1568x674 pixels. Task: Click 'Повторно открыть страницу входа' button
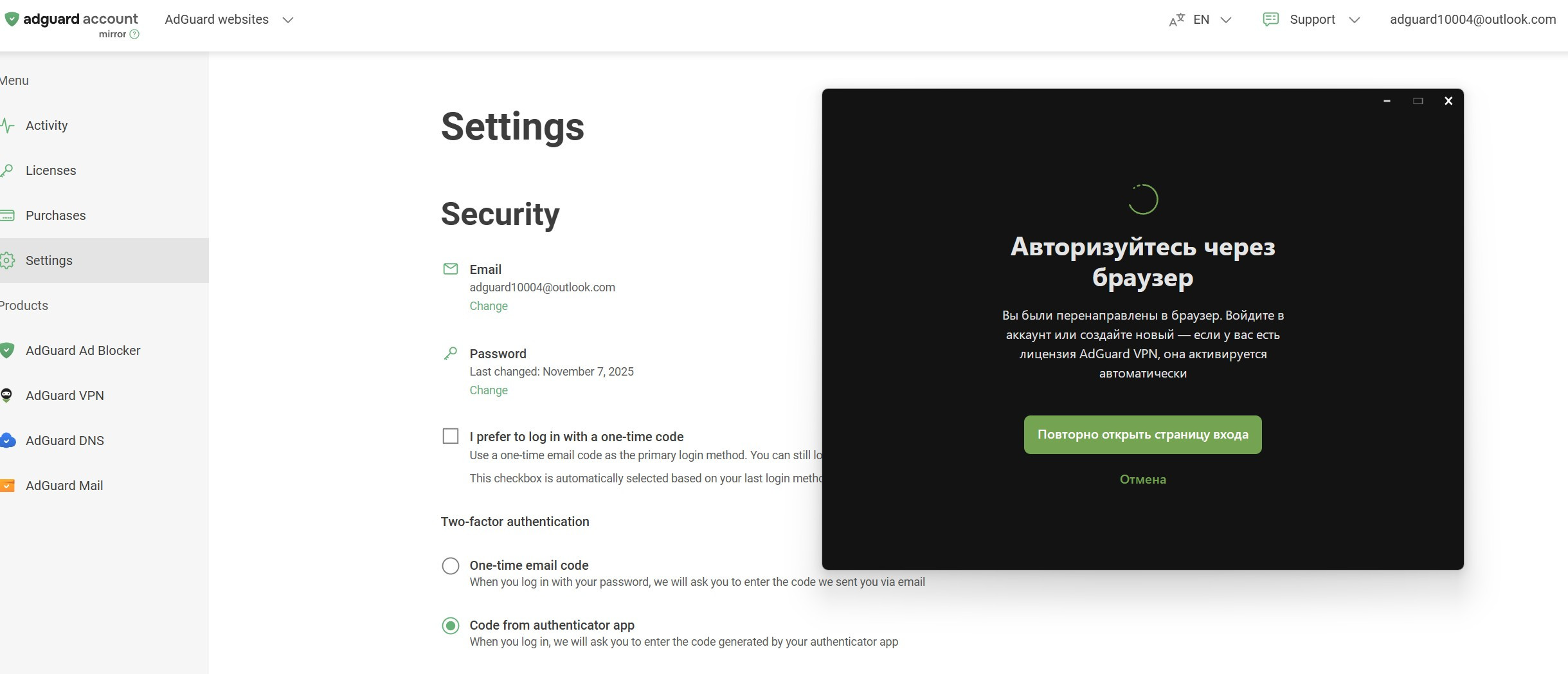(1142, 435)
